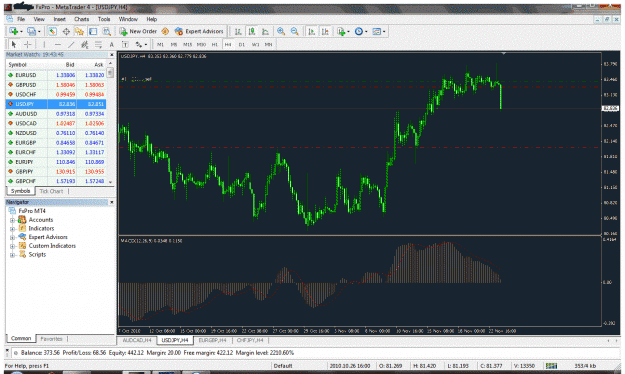This screenshot has height=374, width=625.
Task: Switch to line chart icon
Action: 265,31
